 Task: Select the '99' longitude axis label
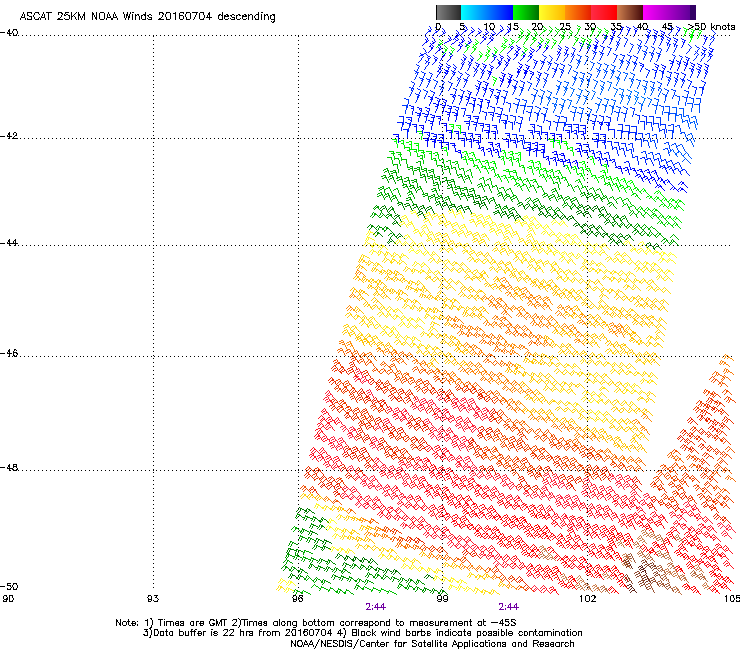tap(442, 599)
